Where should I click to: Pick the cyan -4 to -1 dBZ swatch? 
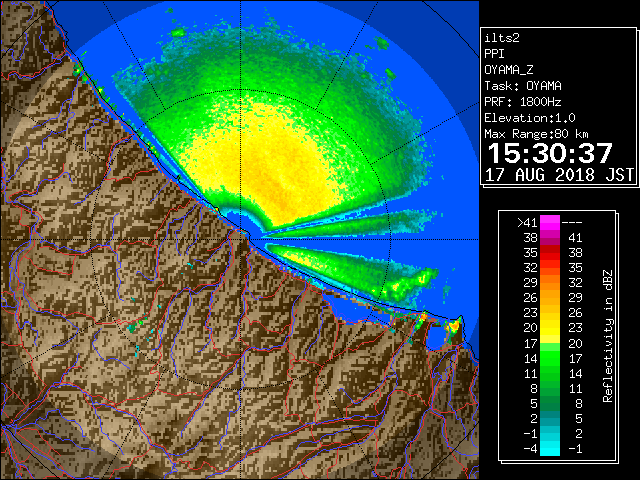coord(550,448)
